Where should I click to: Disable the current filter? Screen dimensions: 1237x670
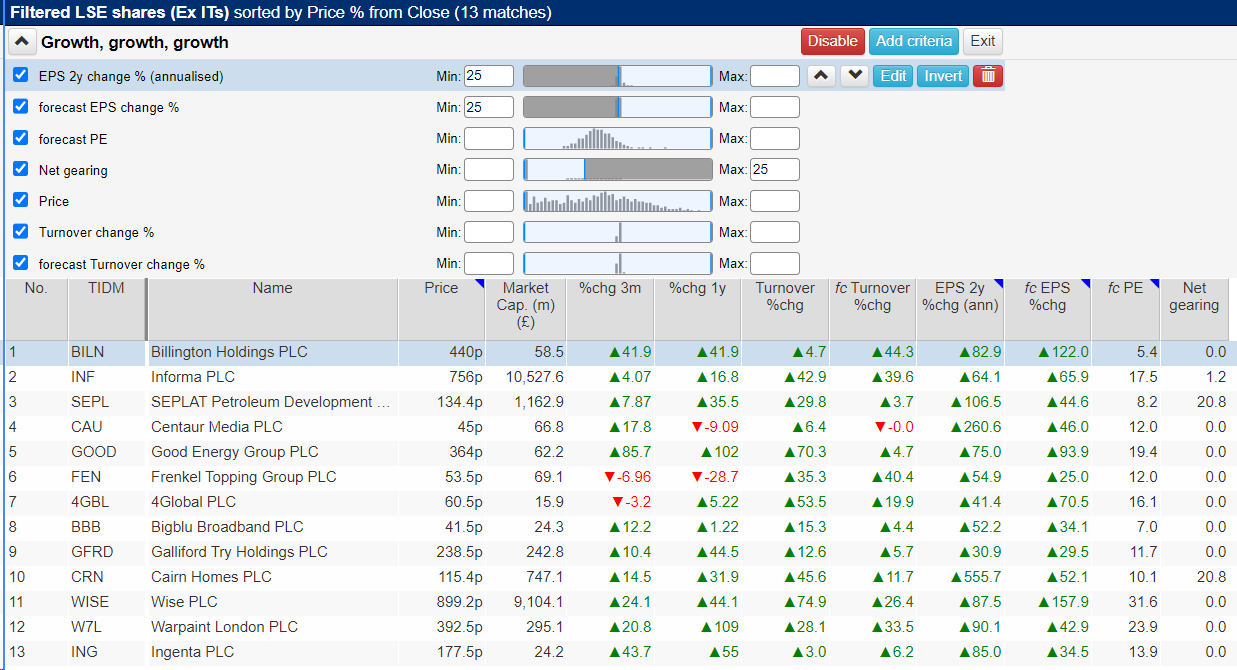click(x=832, y=41)
